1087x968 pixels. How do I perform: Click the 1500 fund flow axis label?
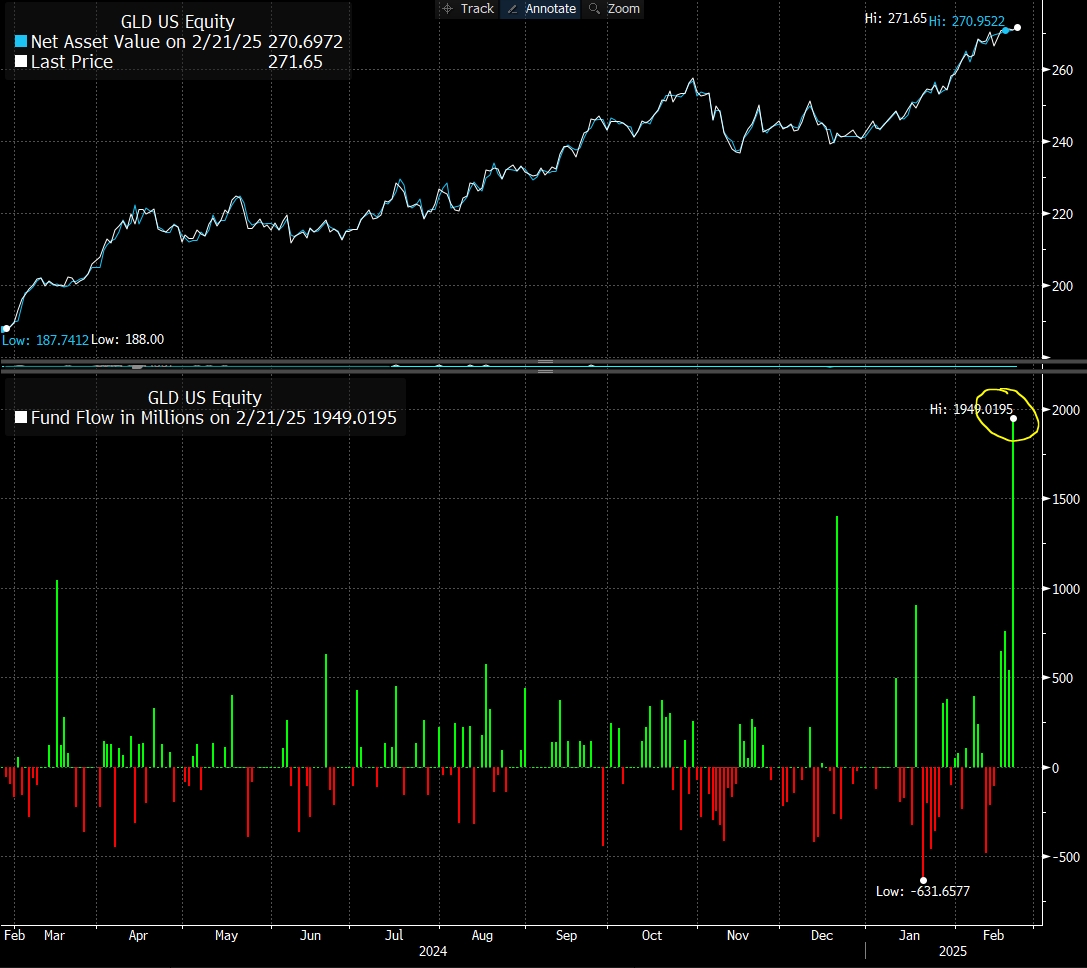pyautogui.click(x=1066, y=499)
